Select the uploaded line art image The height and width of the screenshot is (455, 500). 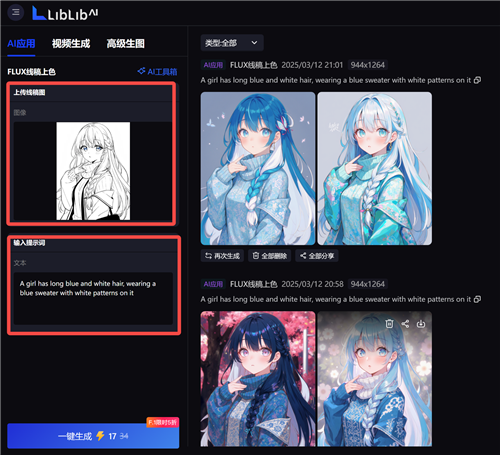point(93,171)
